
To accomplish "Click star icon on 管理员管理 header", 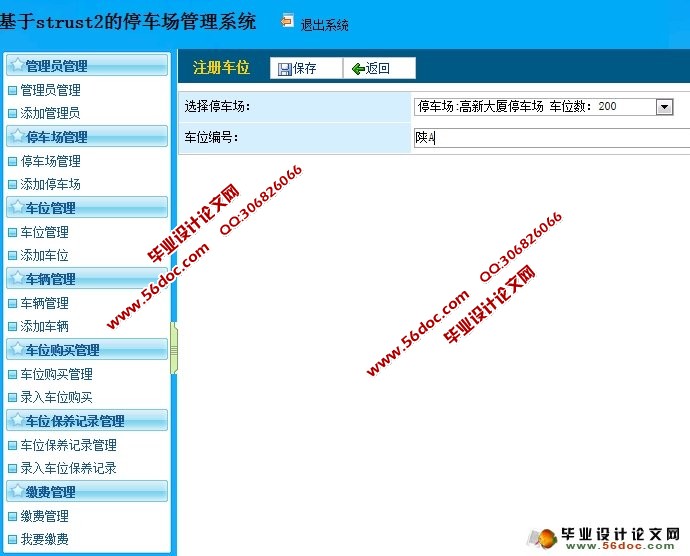I will click(17, 65).
